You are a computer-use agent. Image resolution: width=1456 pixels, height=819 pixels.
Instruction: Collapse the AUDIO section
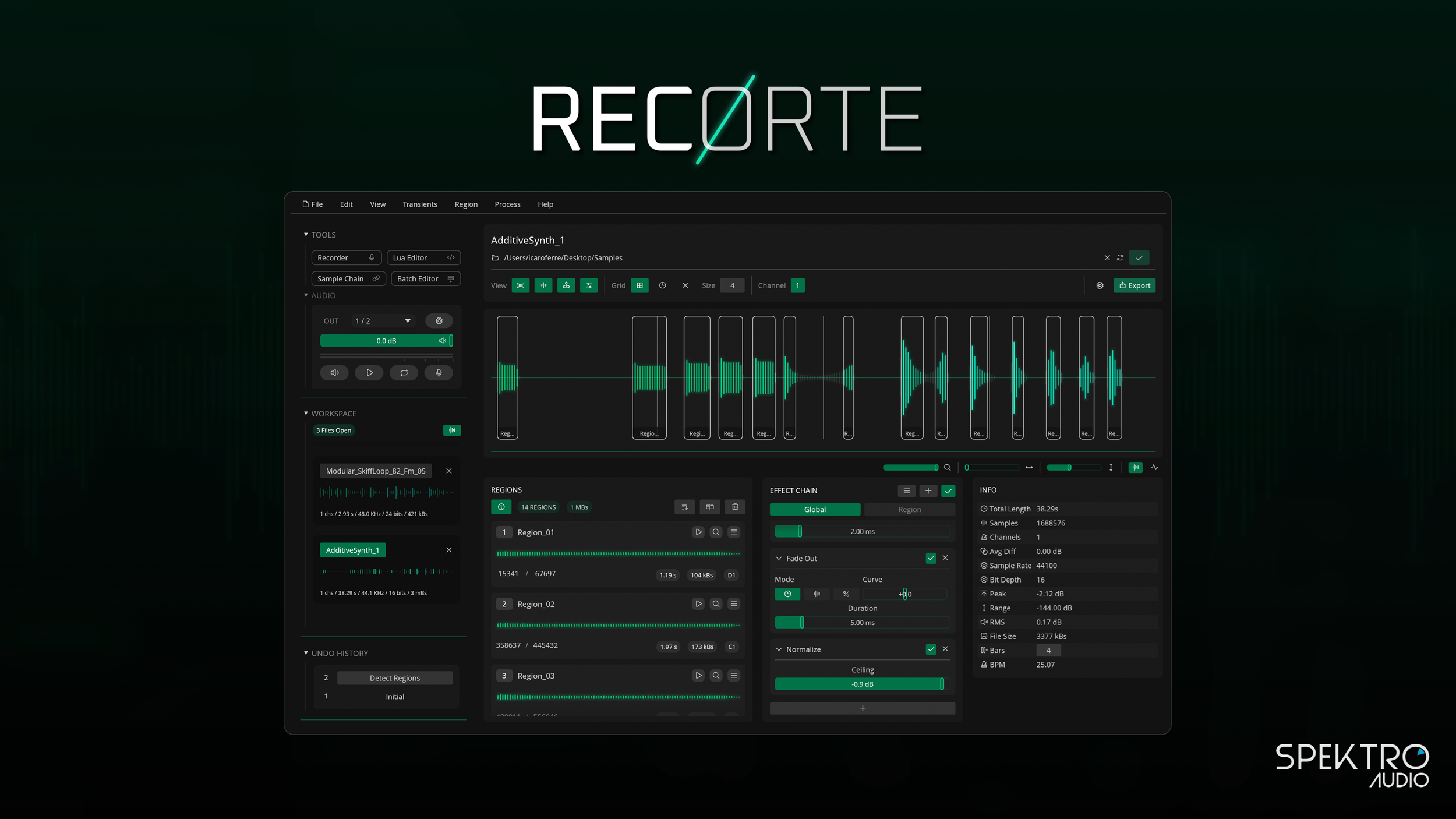[306, 295]
